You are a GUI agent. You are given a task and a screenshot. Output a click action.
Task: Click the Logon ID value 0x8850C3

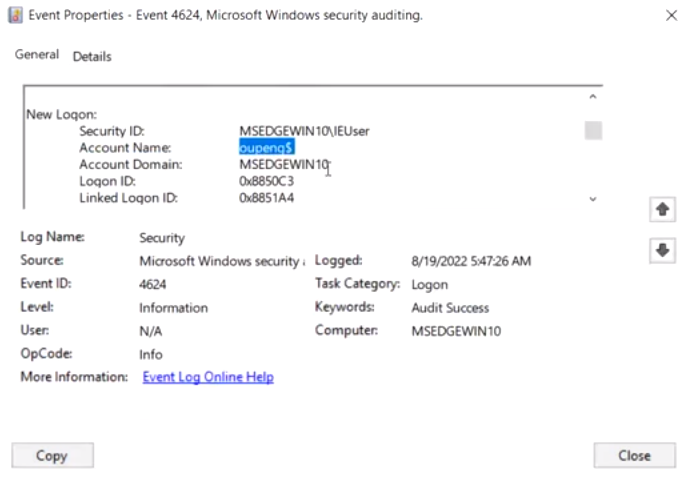266,181
